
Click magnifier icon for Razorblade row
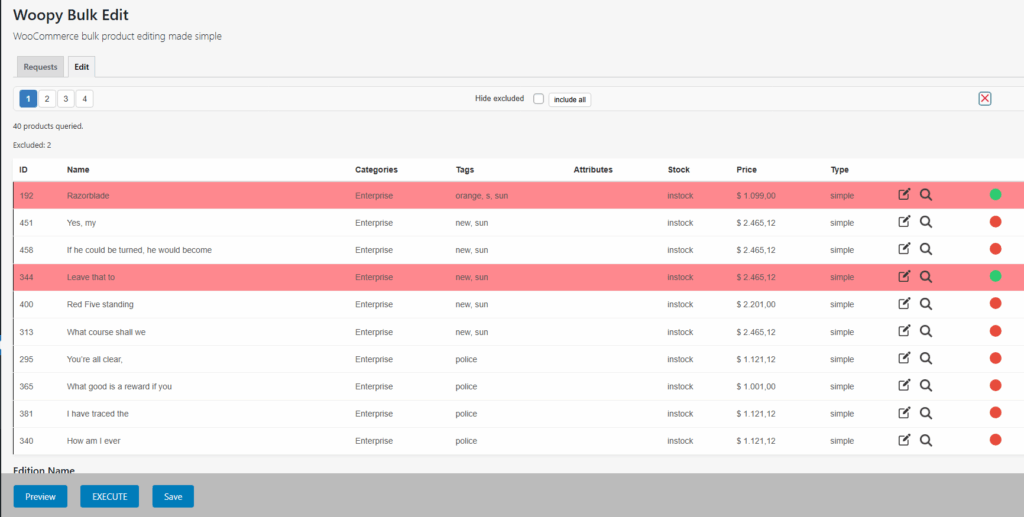[x=926, y=195]
